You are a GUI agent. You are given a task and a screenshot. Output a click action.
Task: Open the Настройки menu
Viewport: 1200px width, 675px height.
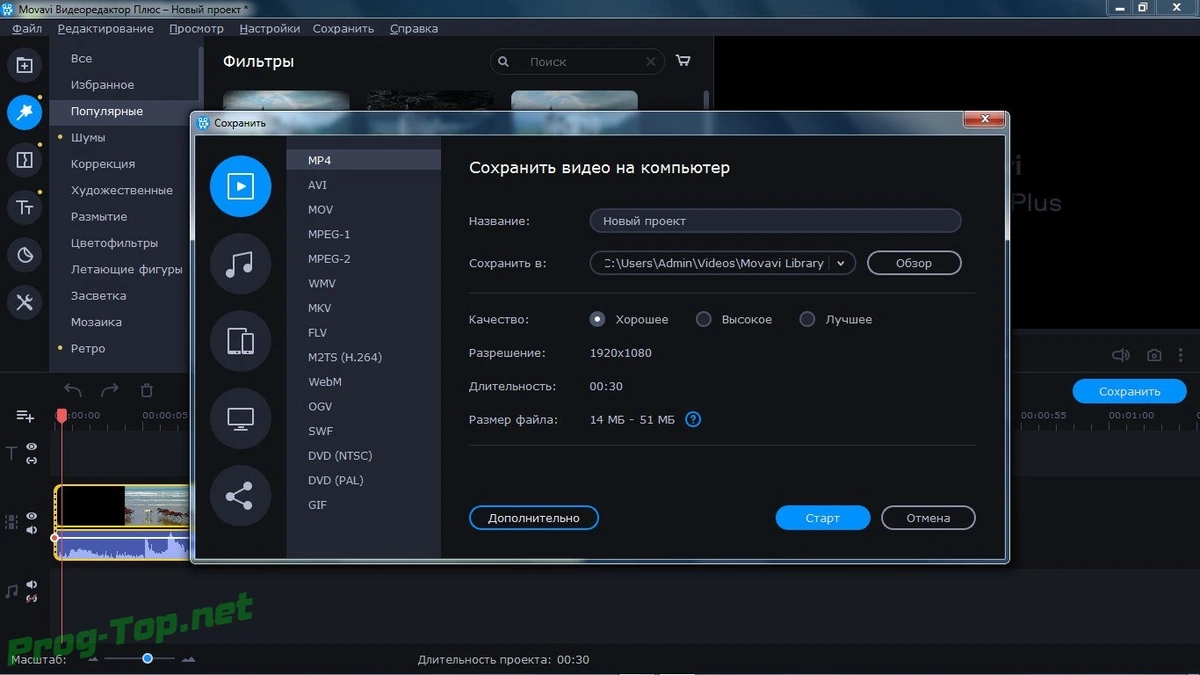(270, 28)
